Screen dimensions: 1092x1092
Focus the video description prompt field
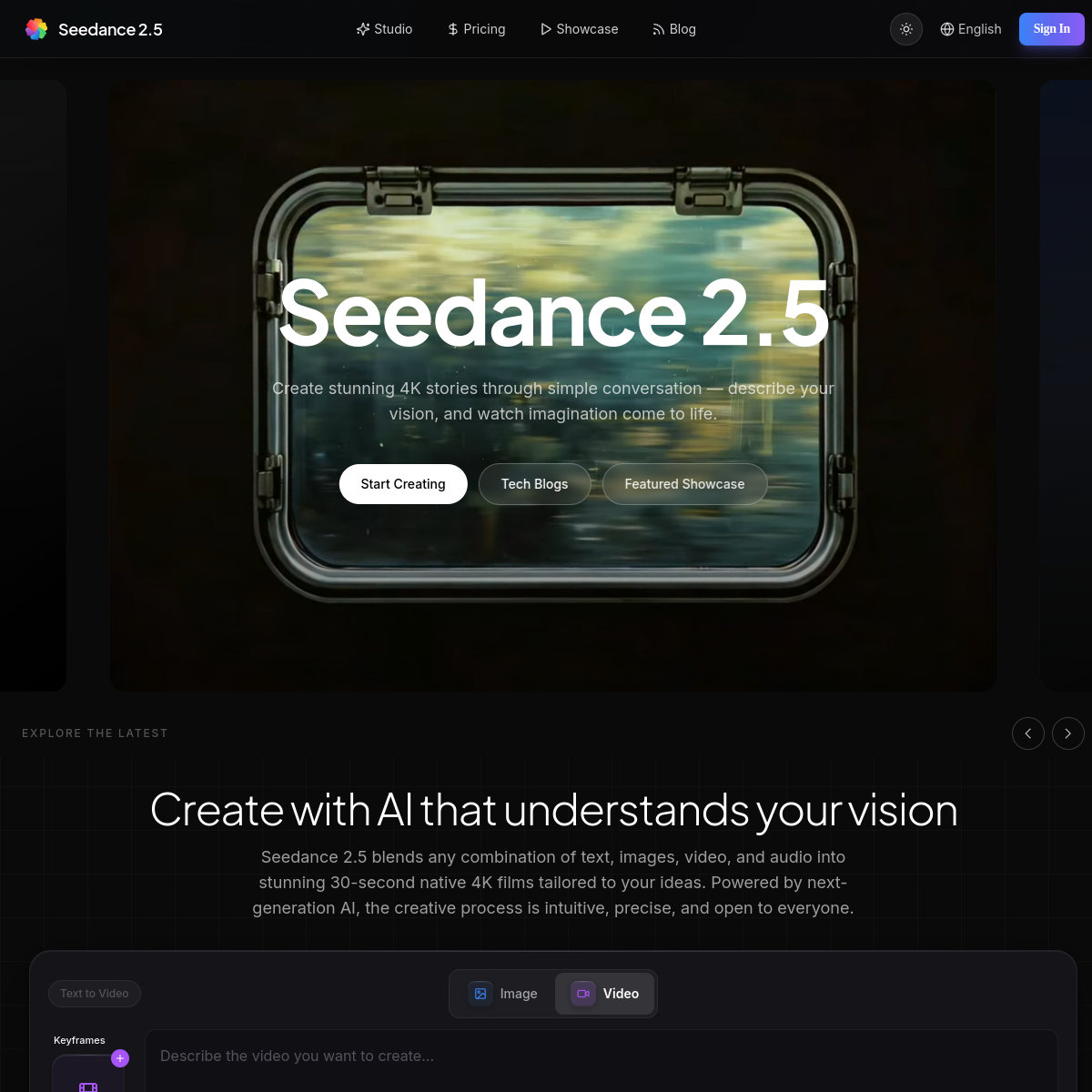(602, 1061)
